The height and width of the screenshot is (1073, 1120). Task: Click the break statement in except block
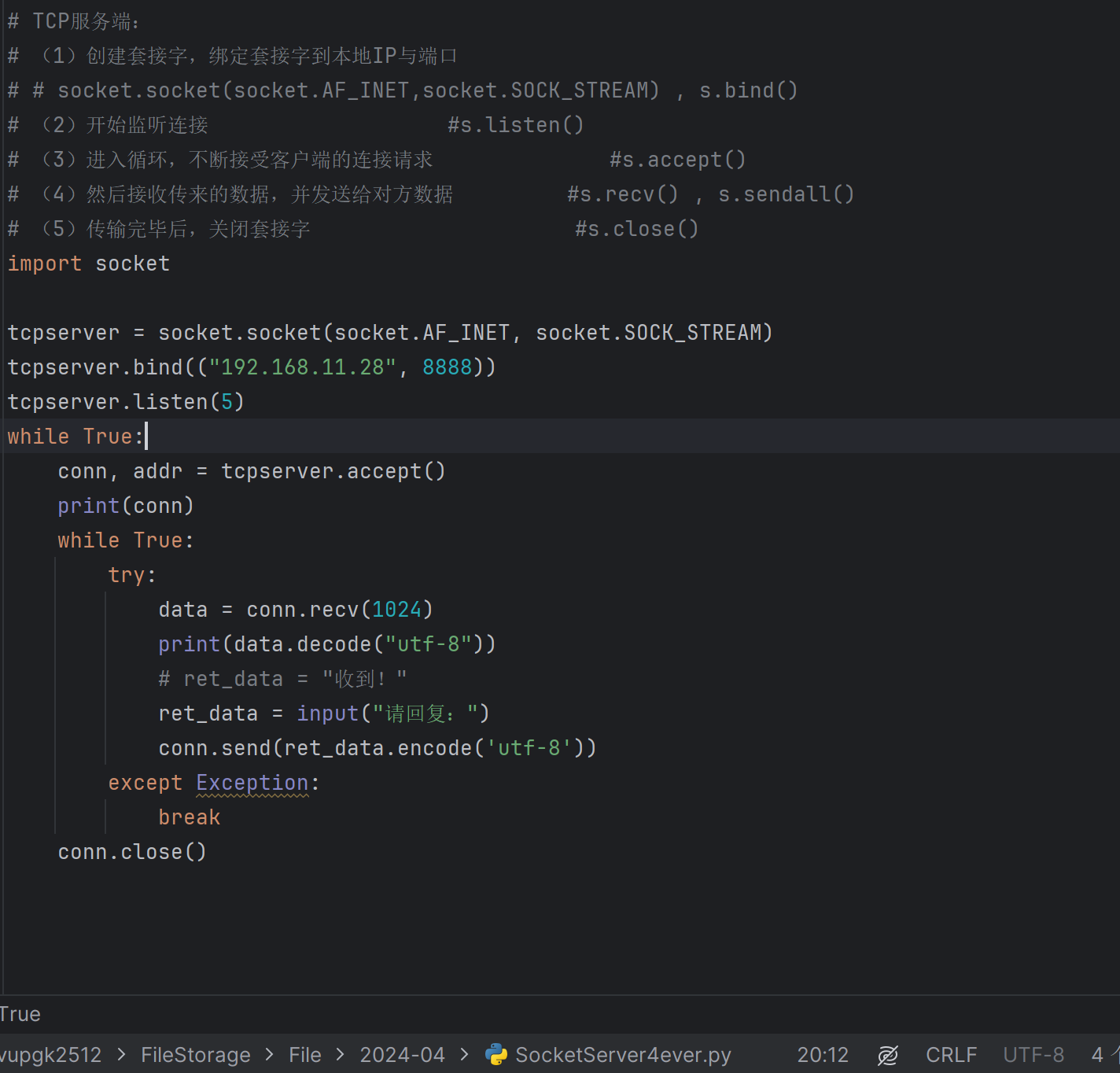tap(189, 817)
